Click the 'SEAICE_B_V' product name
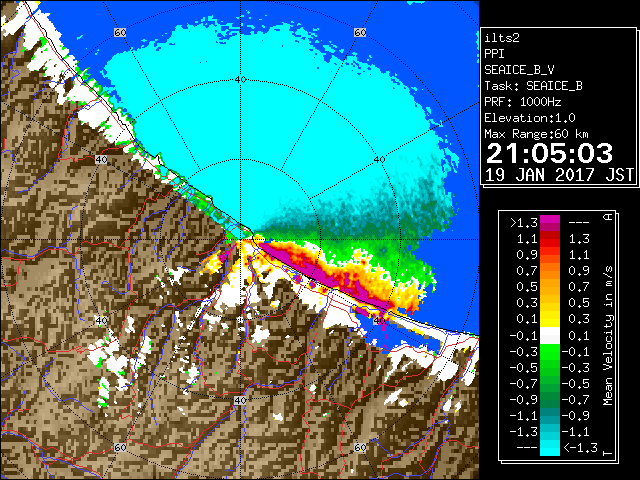The image size is (640, 480). 519,70
